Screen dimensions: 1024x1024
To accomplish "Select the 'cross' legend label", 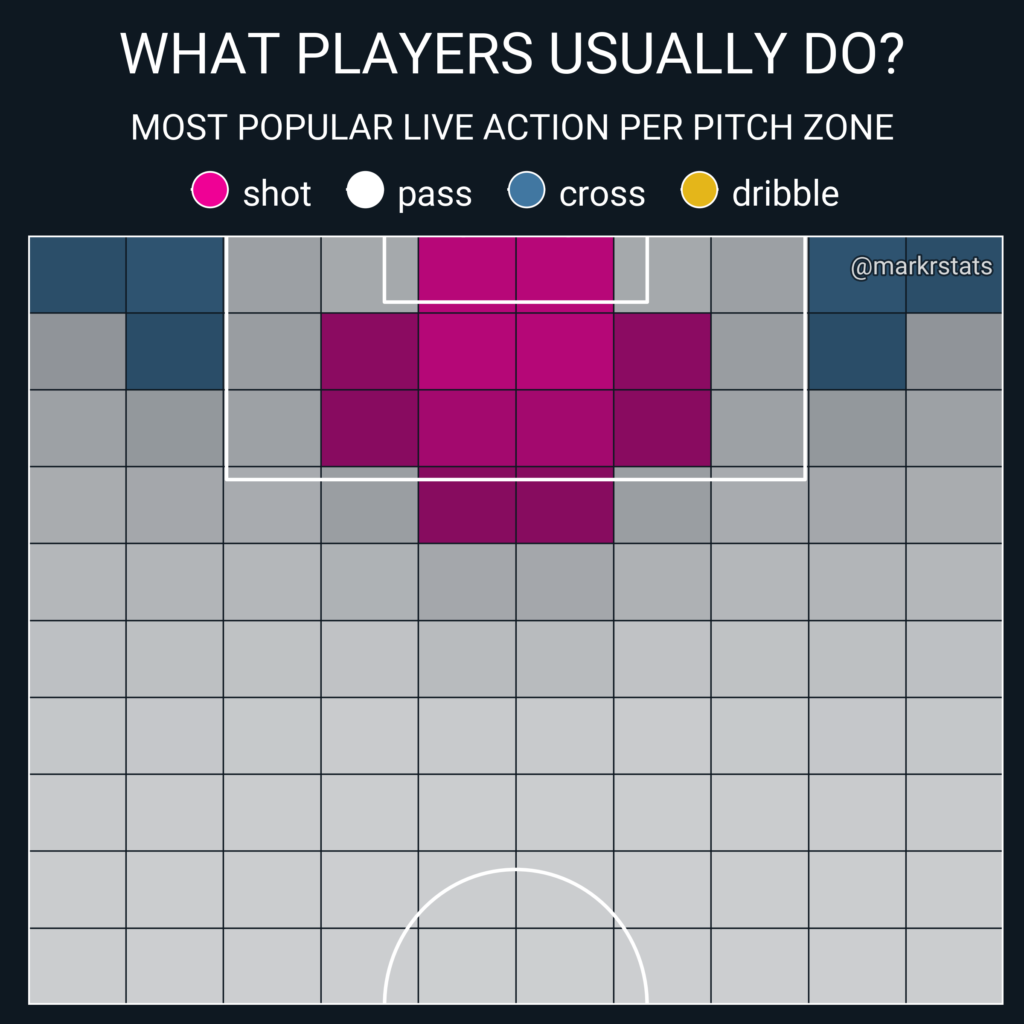I will click(x=602, y=195).
